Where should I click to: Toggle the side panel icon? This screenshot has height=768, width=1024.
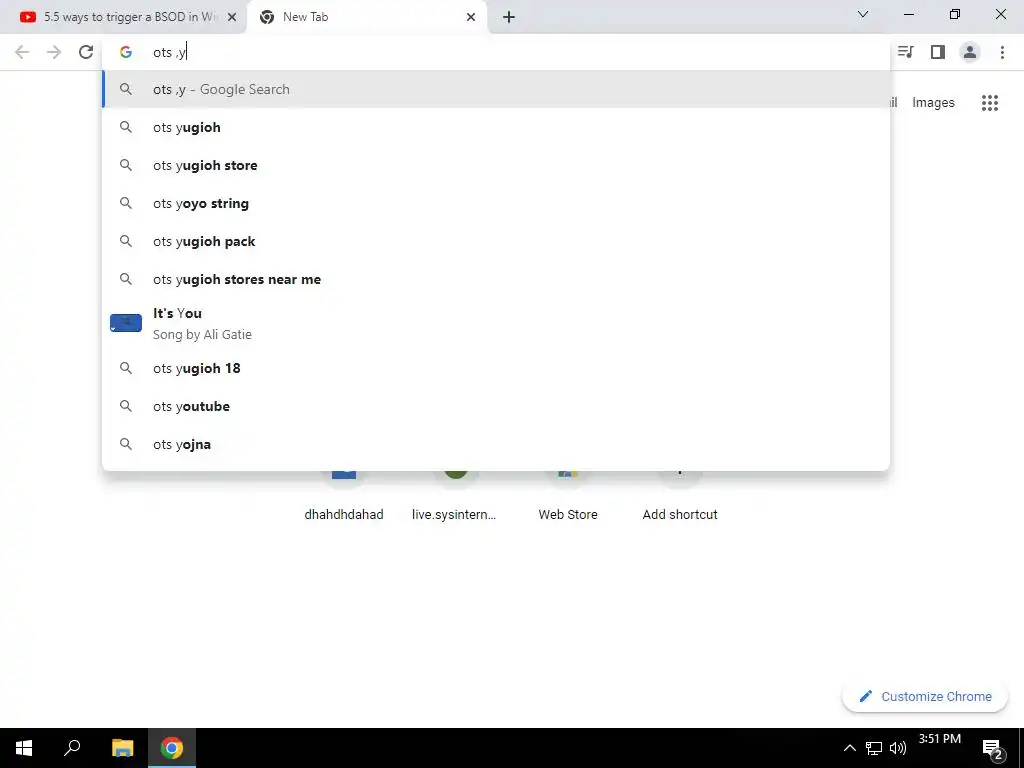(938, 52)
